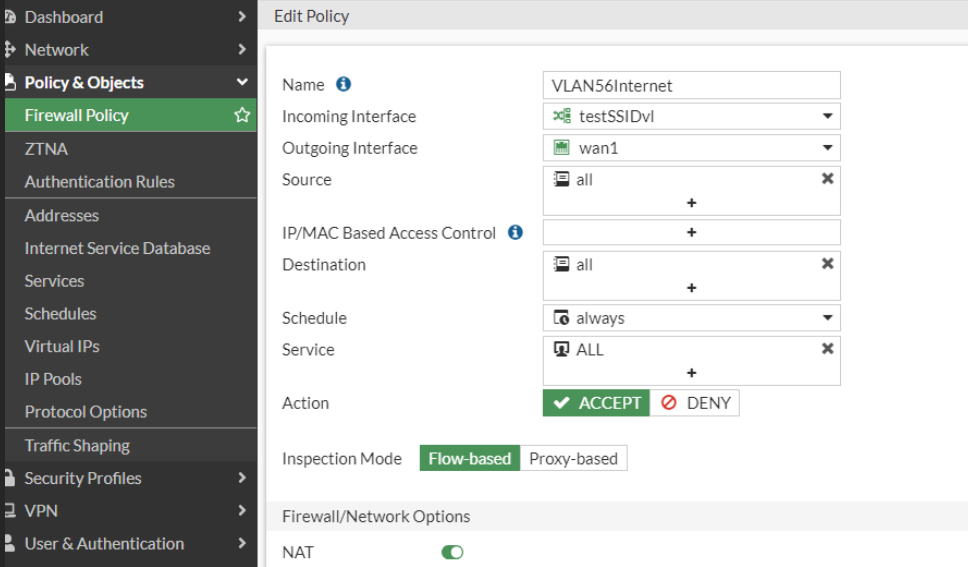Remove the ALL Service entry

[x=827, y=349]
